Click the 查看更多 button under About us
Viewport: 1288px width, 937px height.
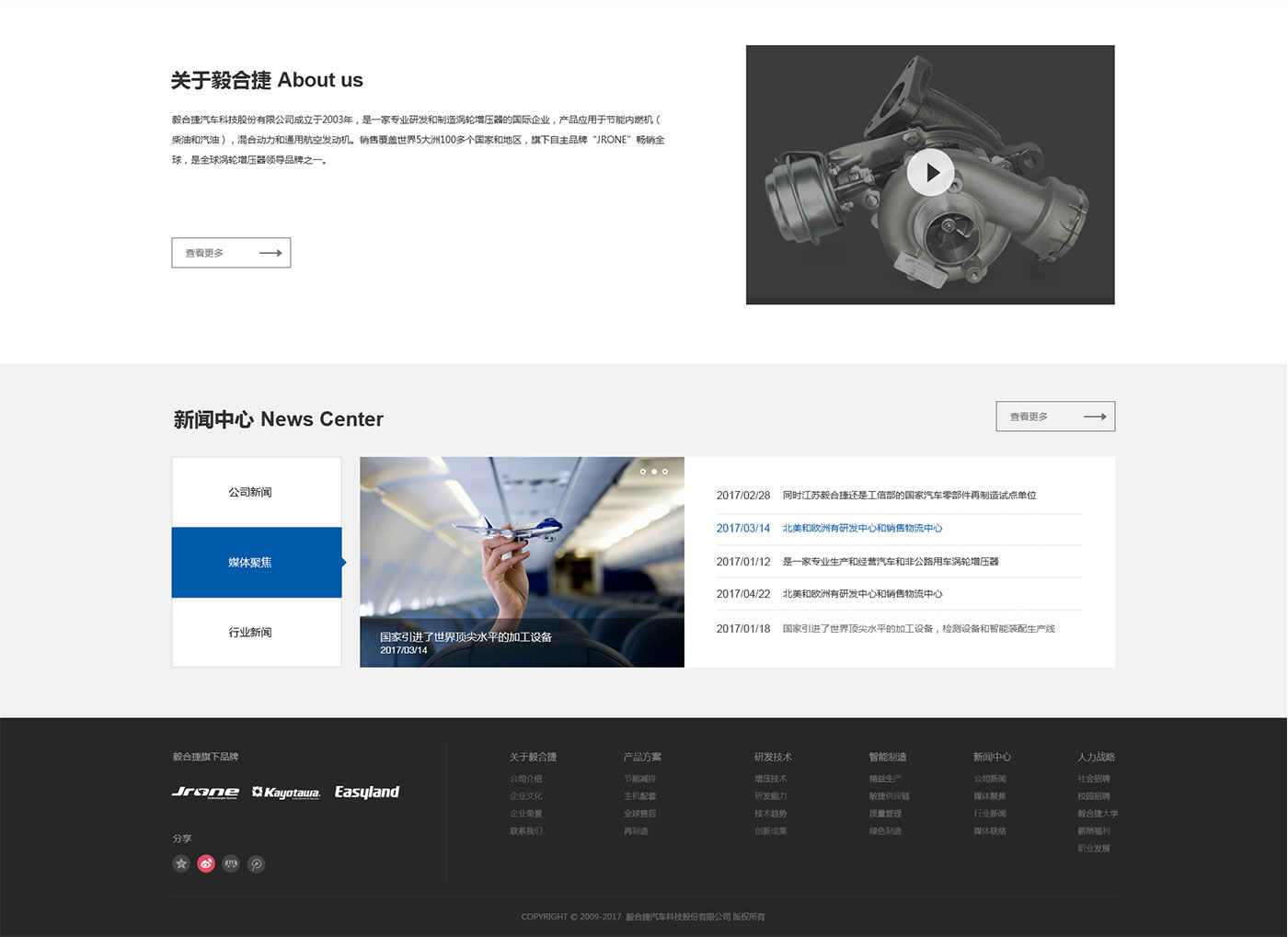tap(231, 253)
